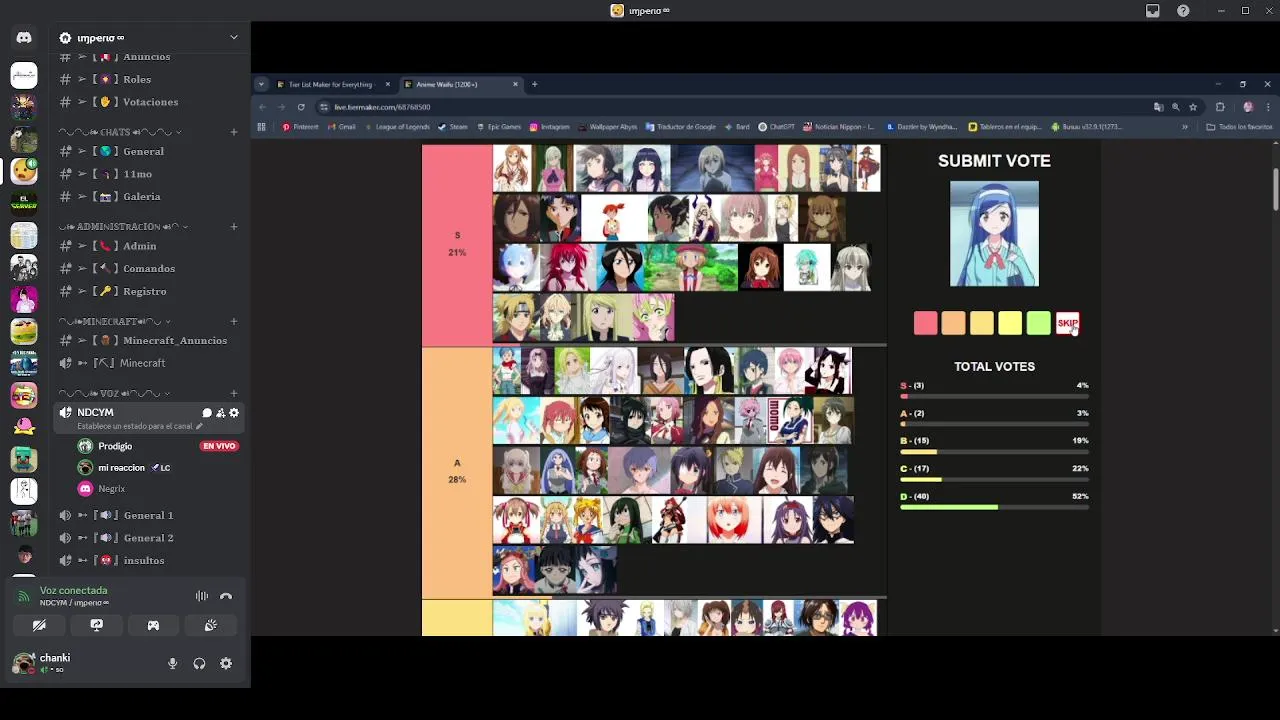This screenshot has height=720, width=1280.
Task: Click Establece un estado para el canal
Action: (140, 426)
